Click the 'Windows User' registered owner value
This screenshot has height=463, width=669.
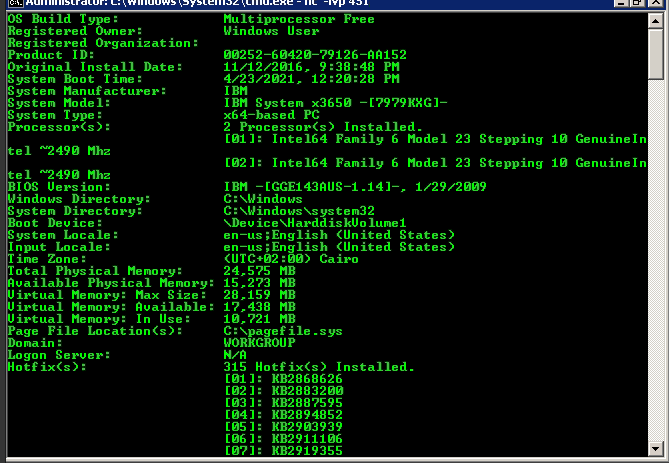[x=271, y=31]
